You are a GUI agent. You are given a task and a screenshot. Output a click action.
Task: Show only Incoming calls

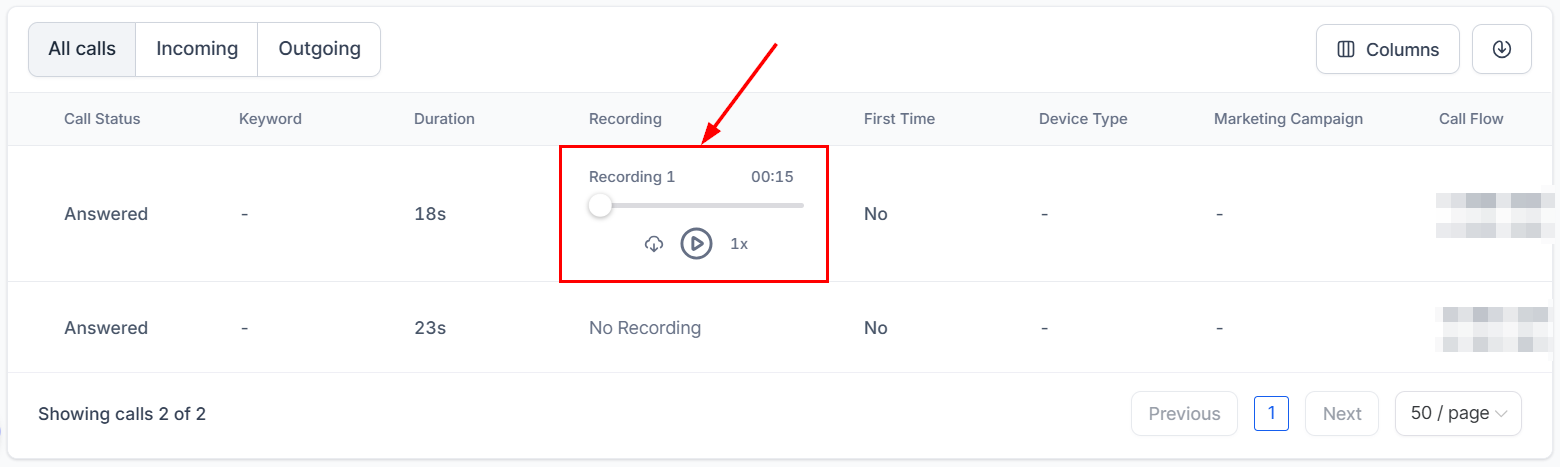pyautogui.click(x=197, y=49)
